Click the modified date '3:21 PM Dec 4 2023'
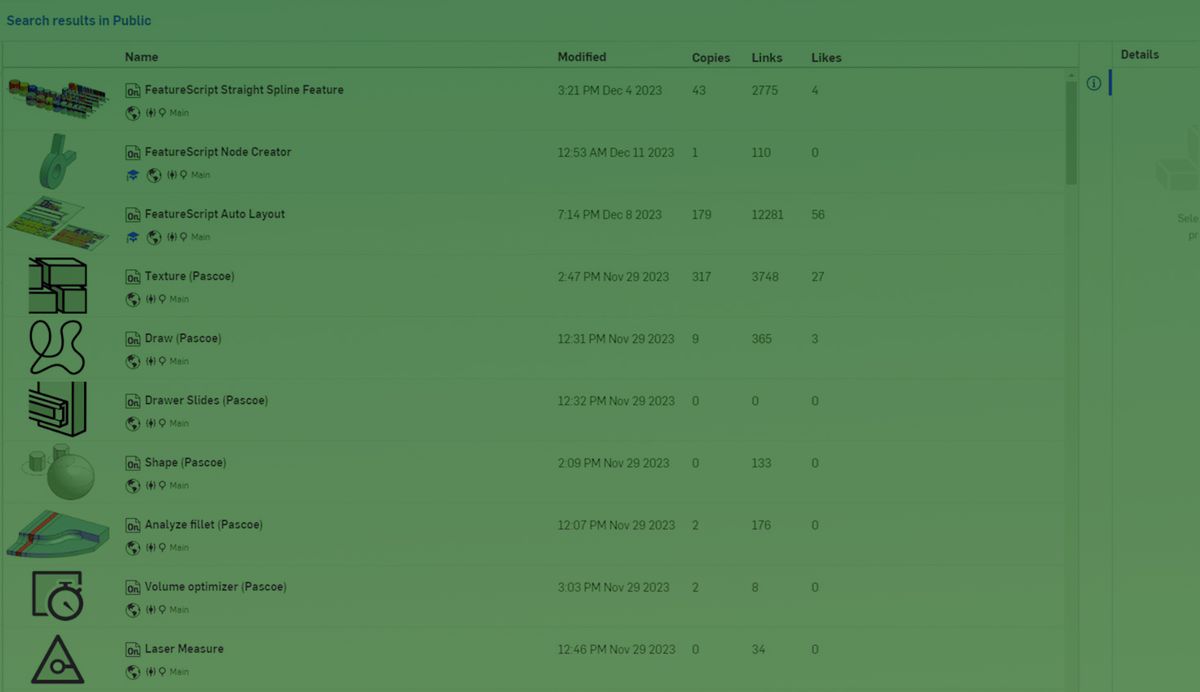1200x692 pixels. (x=610, y=90)
